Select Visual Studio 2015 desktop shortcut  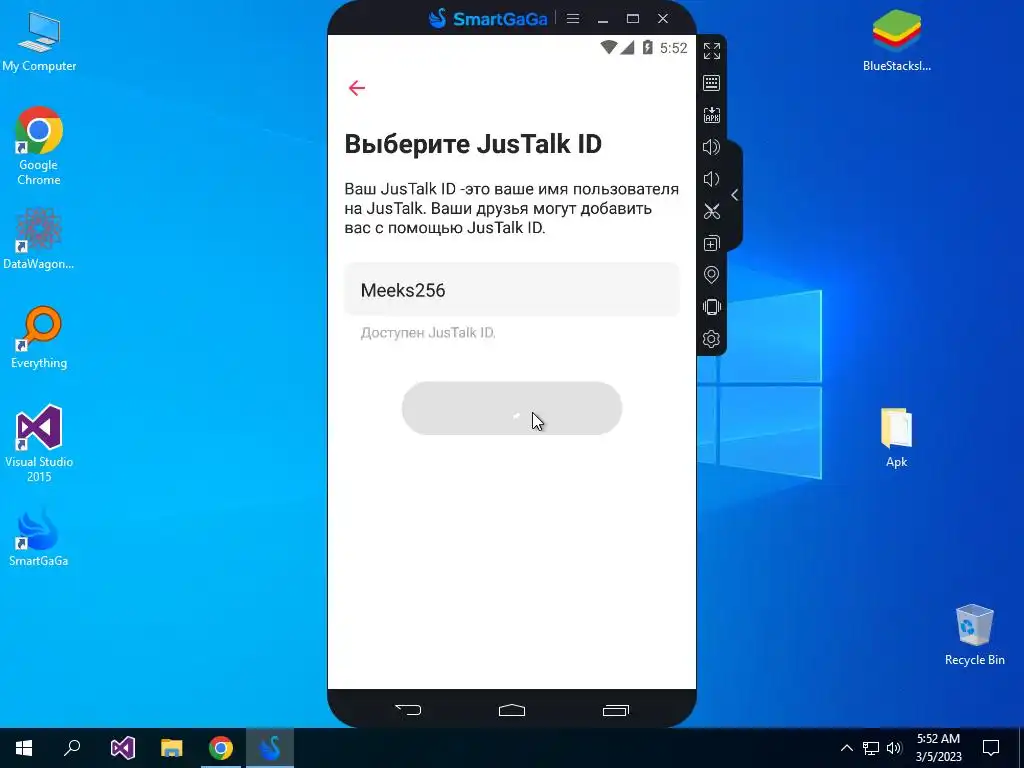pyautogui.click(x=39, y=444)
